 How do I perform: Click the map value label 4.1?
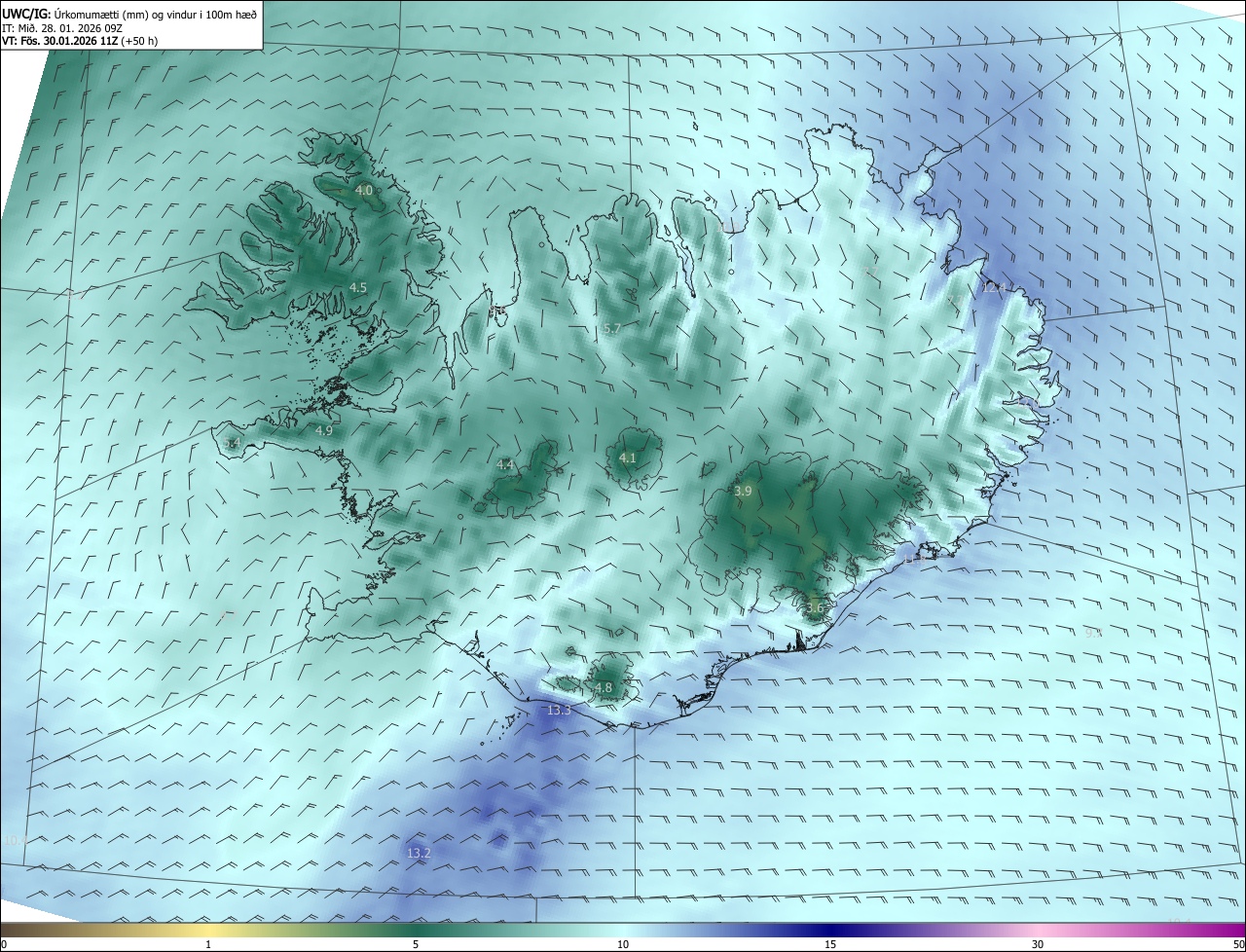point(628,458)
